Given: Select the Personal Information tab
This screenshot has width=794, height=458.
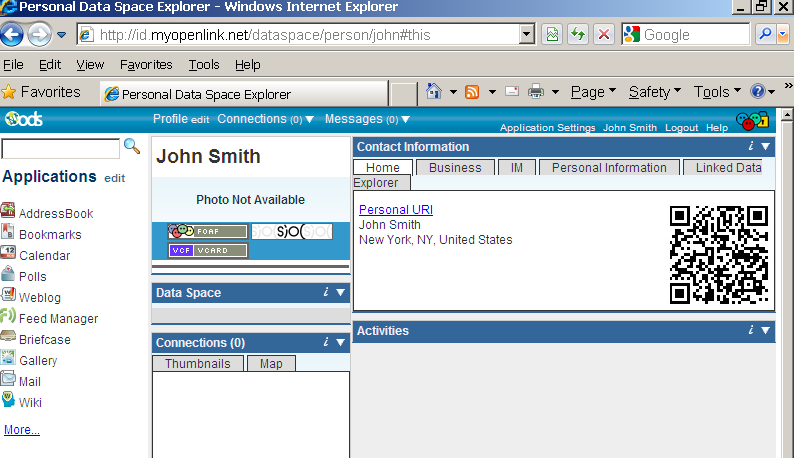Looking at the screenshot, I should click(609, 168).
